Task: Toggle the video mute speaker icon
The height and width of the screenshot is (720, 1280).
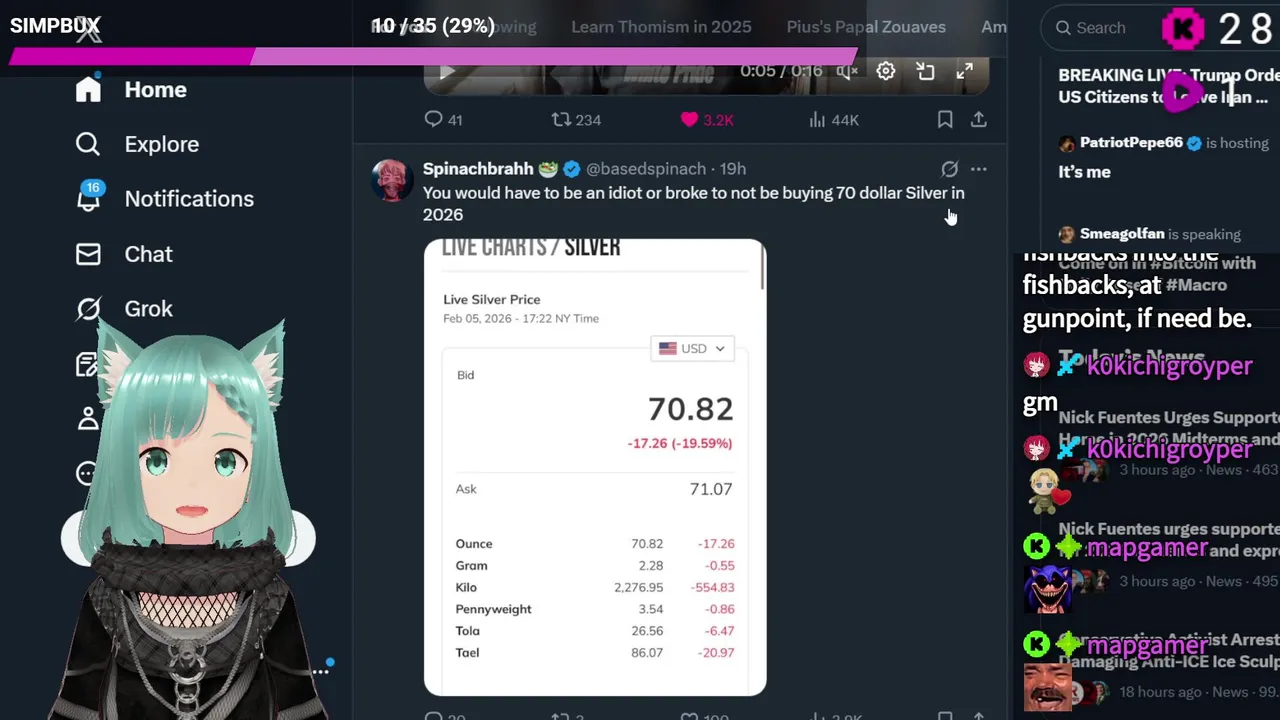Action: (848, 71)
